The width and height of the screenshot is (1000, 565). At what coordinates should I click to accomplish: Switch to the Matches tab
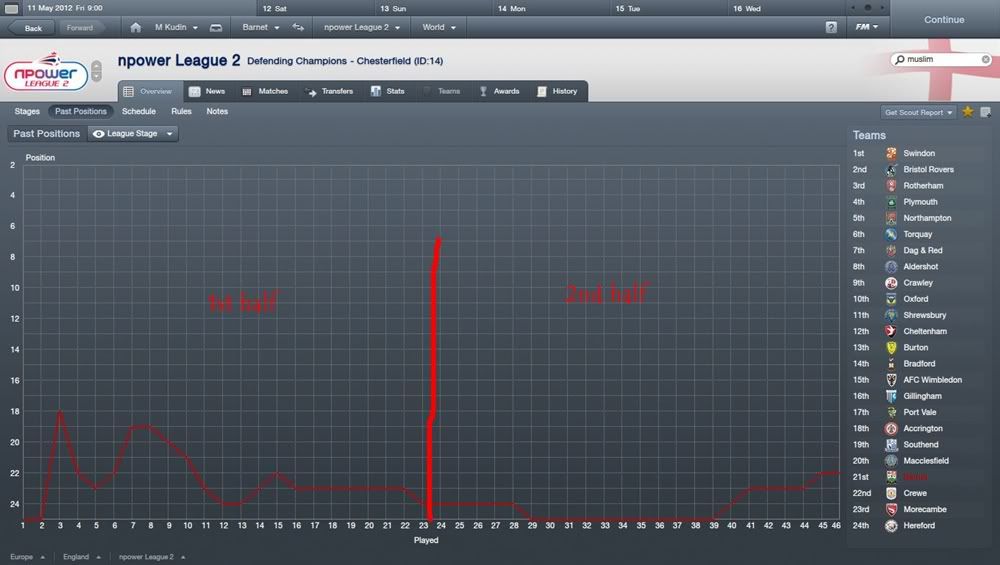(265, 91)
